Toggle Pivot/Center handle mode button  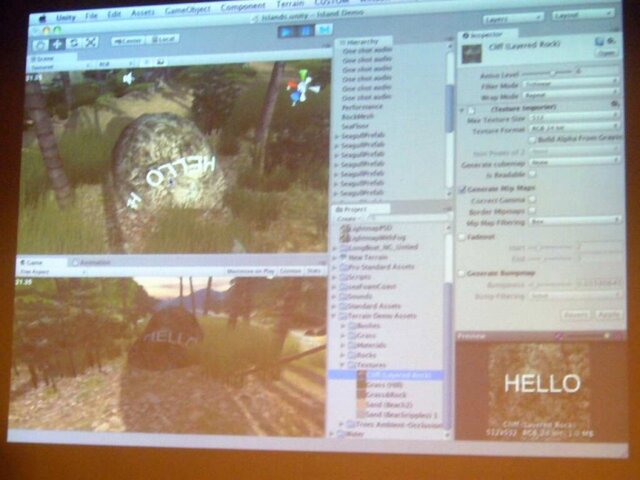coord(127,41)
